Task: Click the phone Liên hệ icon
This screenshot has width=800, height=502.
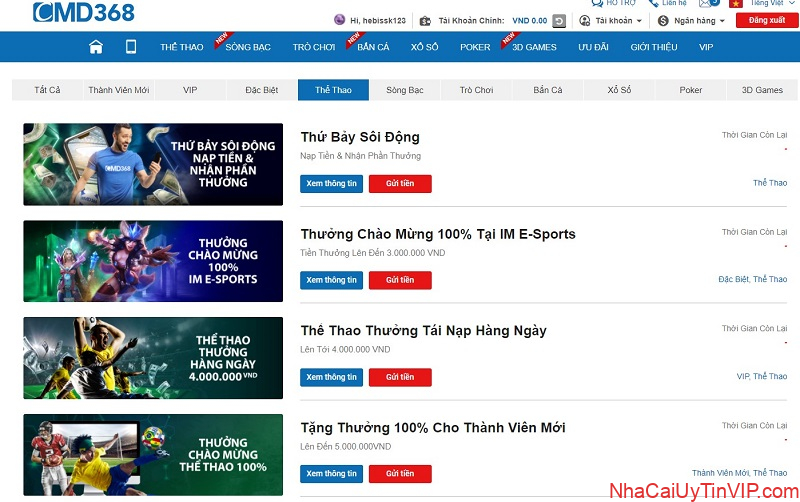Action: [654, 3]
